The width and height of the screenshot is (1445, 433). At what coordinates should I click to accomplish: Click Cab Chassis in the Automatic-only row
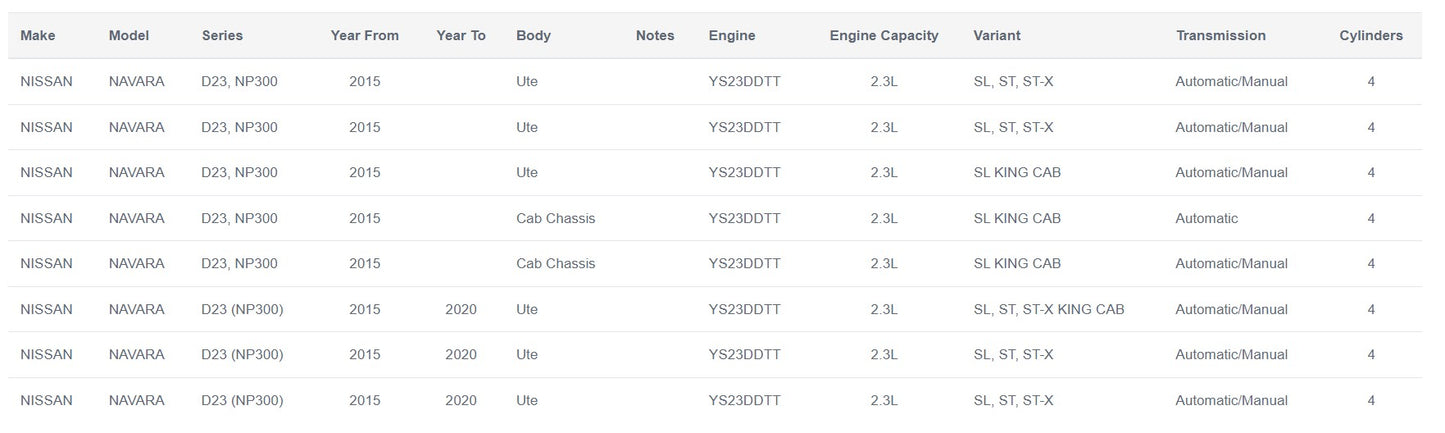pos(555,218)
